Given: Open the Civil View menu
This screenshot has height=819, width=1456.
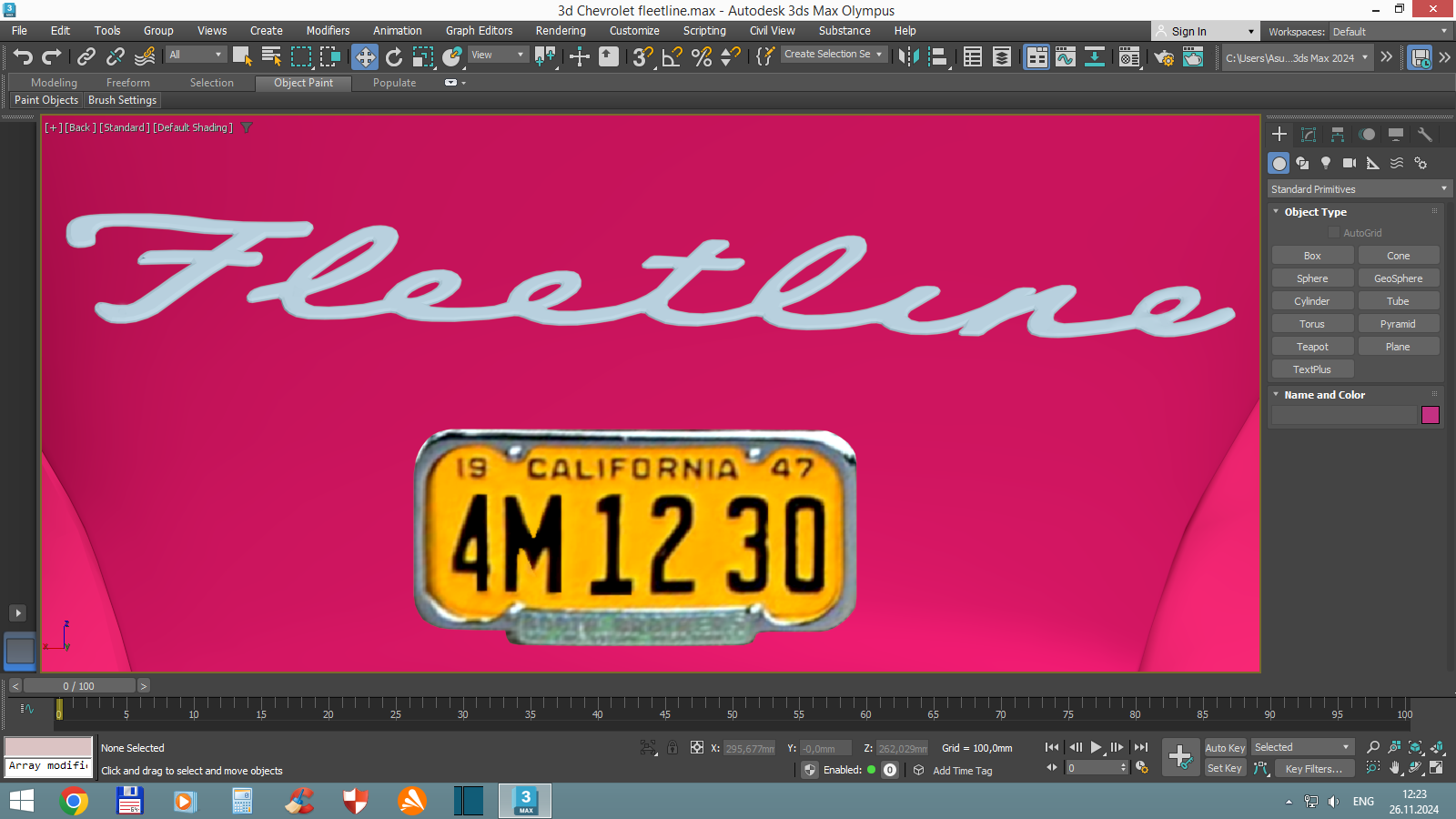Looking at the screenshot, I should [772, 31].
